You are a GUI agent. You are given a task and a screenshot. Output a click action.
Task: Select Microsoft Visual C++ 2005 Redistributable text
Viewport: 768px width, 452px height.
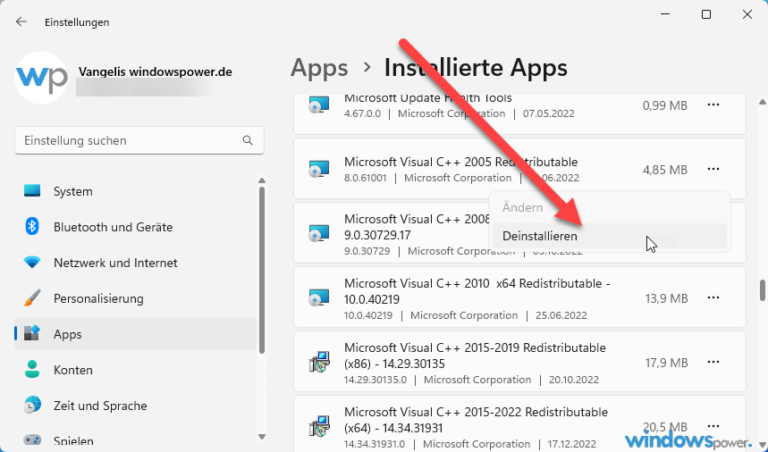coord(461,162)
